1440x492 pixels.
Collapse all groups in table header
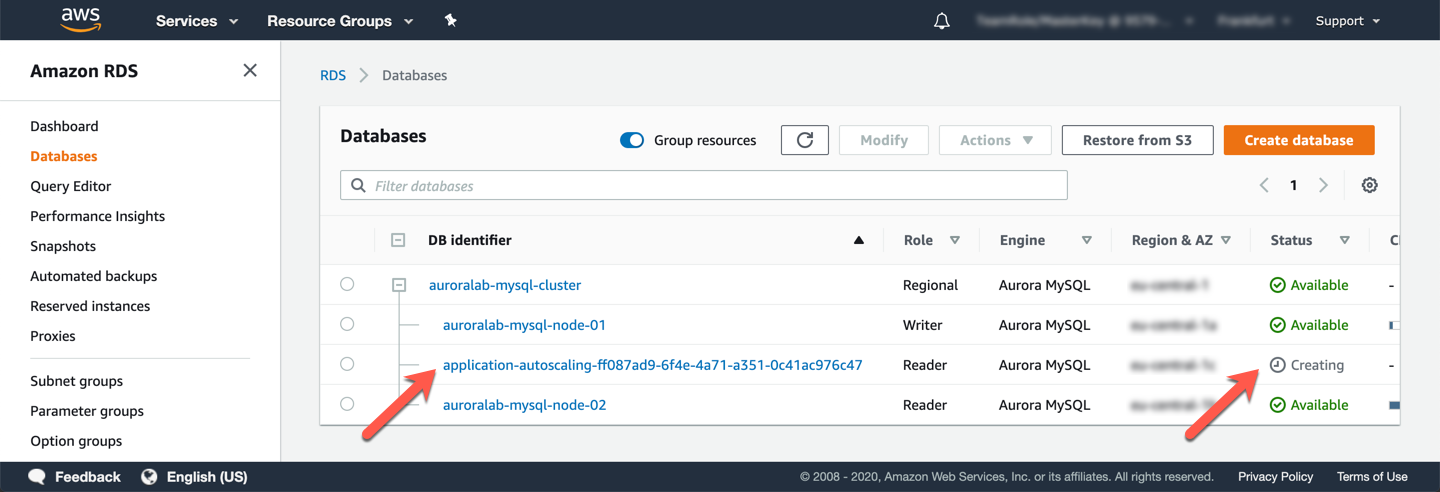(398, 240)
